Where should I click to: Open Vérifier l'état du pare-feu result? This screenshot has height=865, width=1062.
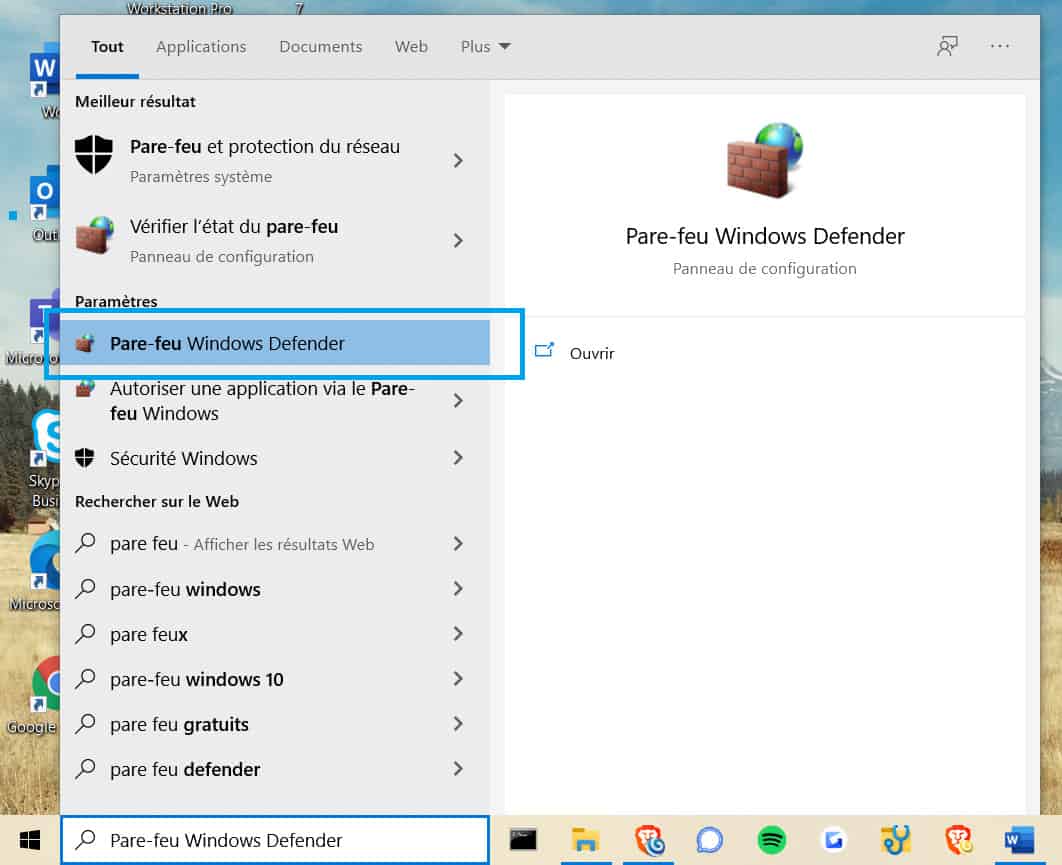[x=275, y=240]
